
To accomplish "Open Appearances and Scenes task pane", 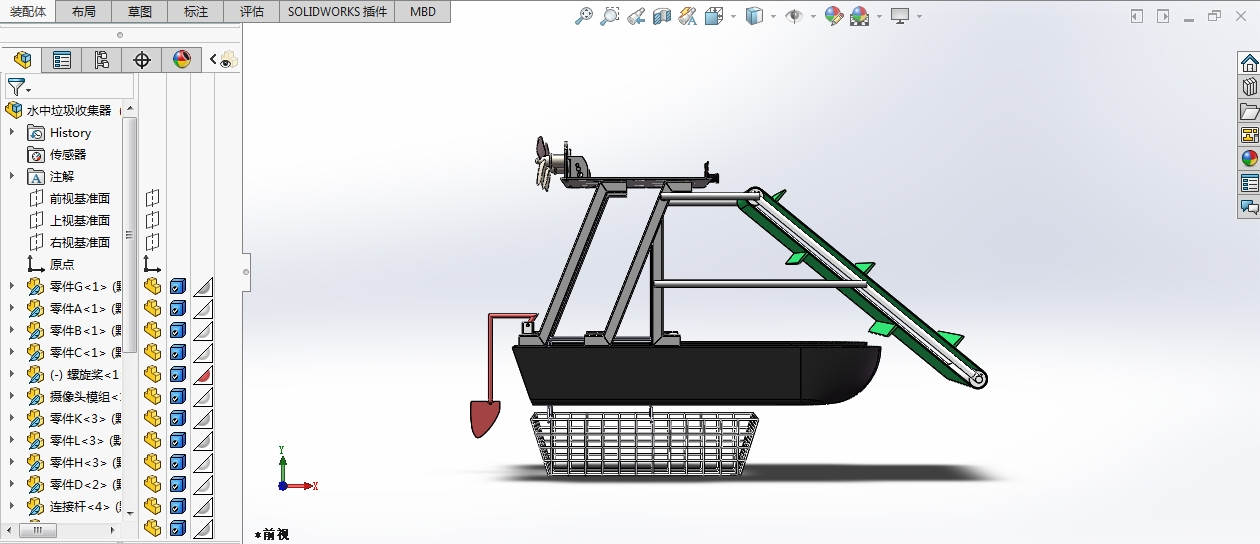I will point(1249,158).
